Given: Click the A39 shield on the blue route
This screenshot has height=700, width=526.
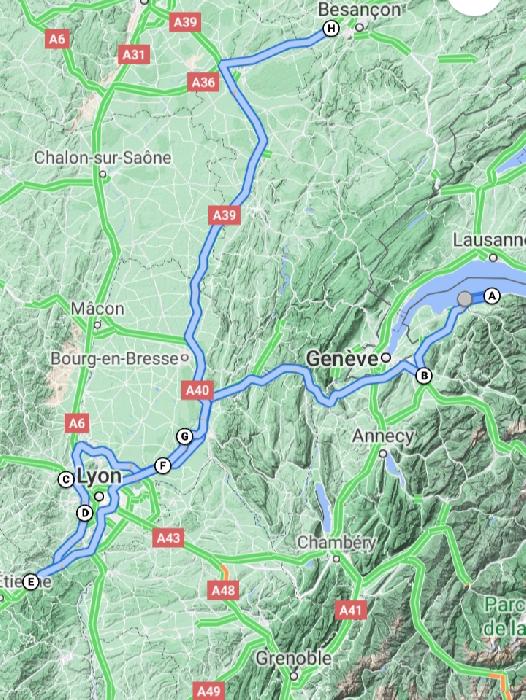Looking at the screenshot, I should (x=224, y=215).
